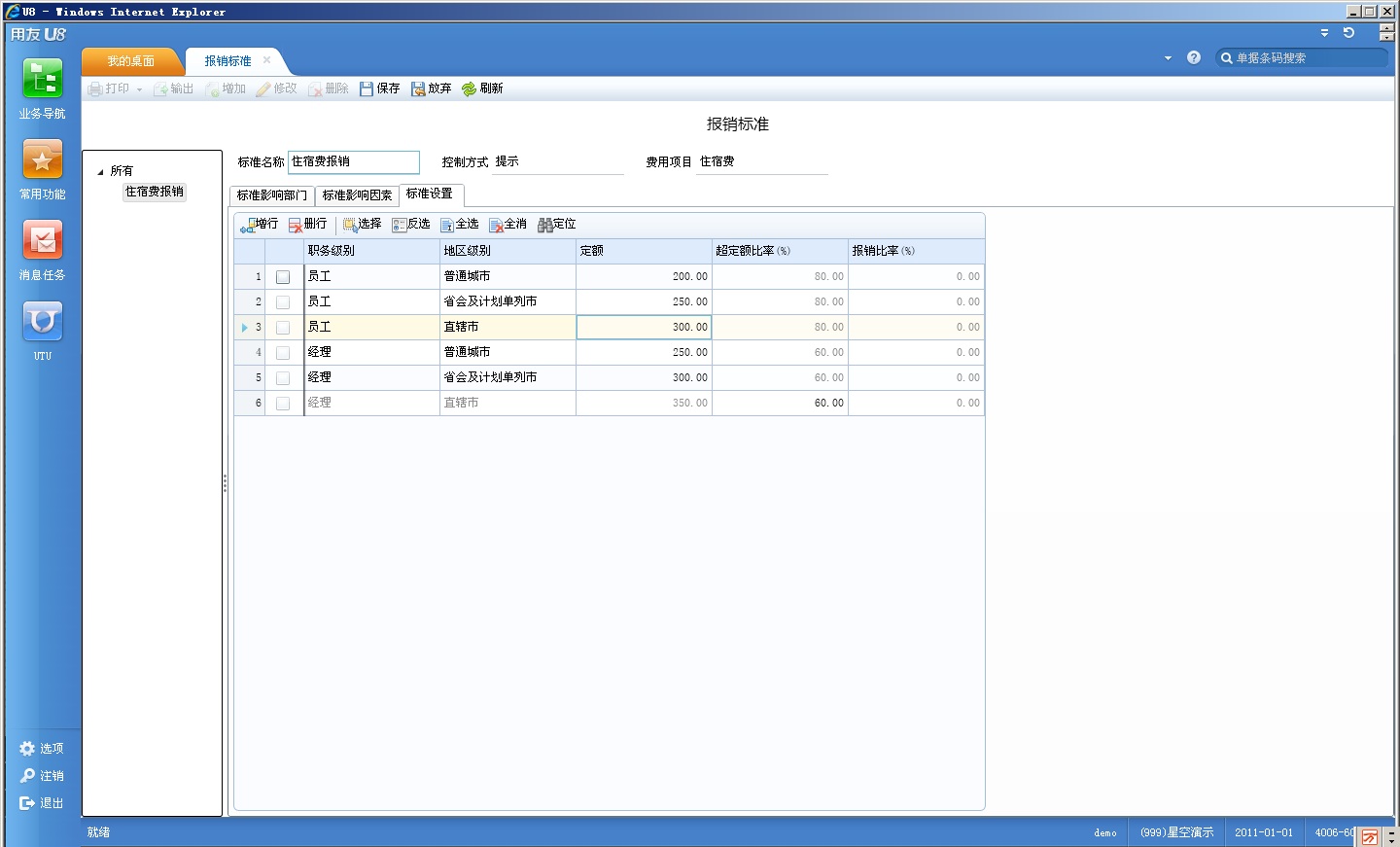The image size is (1400, 847).
Task: Click the 300.00 定额 cell in row 3
Action: 645,328
